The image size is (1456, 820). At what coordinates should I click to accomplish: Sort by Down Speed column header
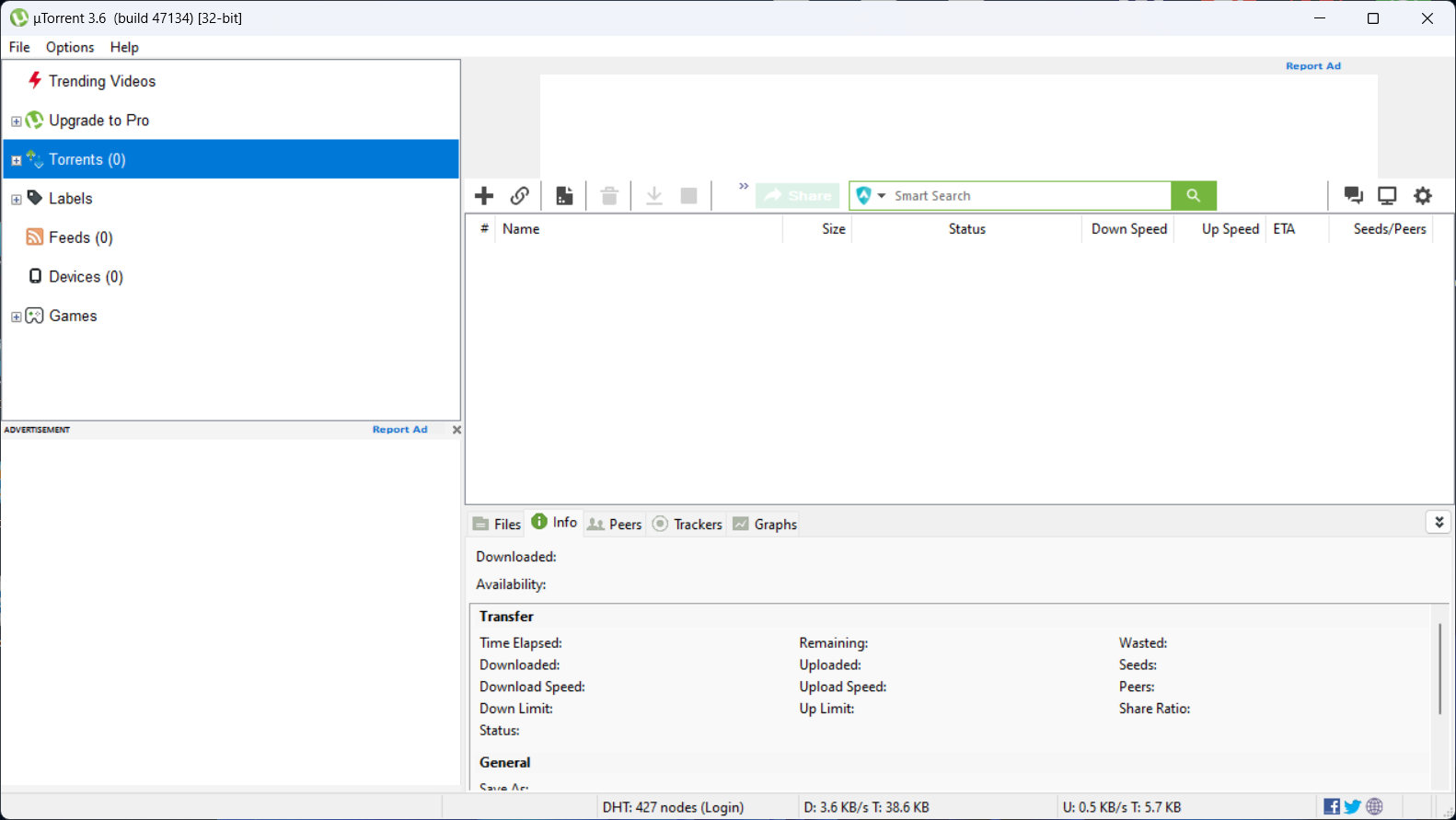(x=1128, y=229)
